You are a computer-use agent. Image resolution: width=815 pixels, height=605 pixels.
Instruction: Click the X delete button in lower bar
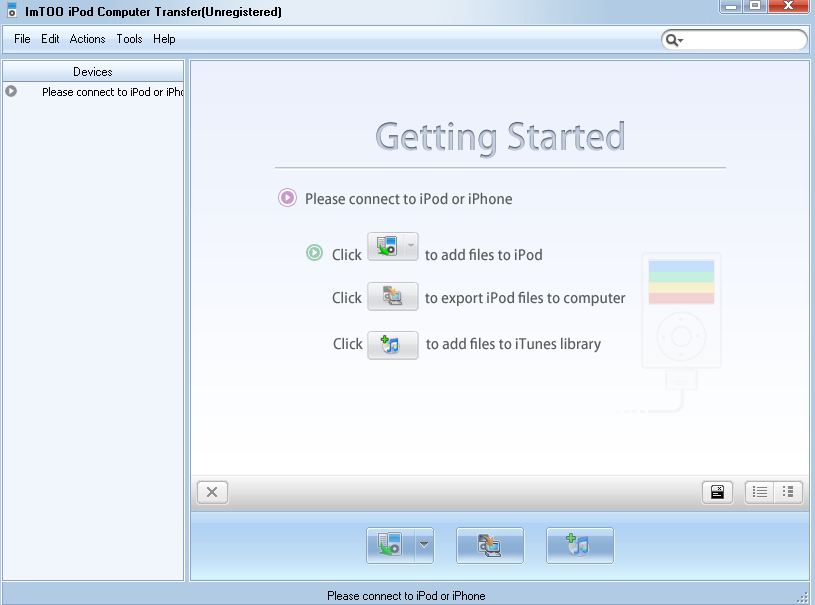point(212,492)
